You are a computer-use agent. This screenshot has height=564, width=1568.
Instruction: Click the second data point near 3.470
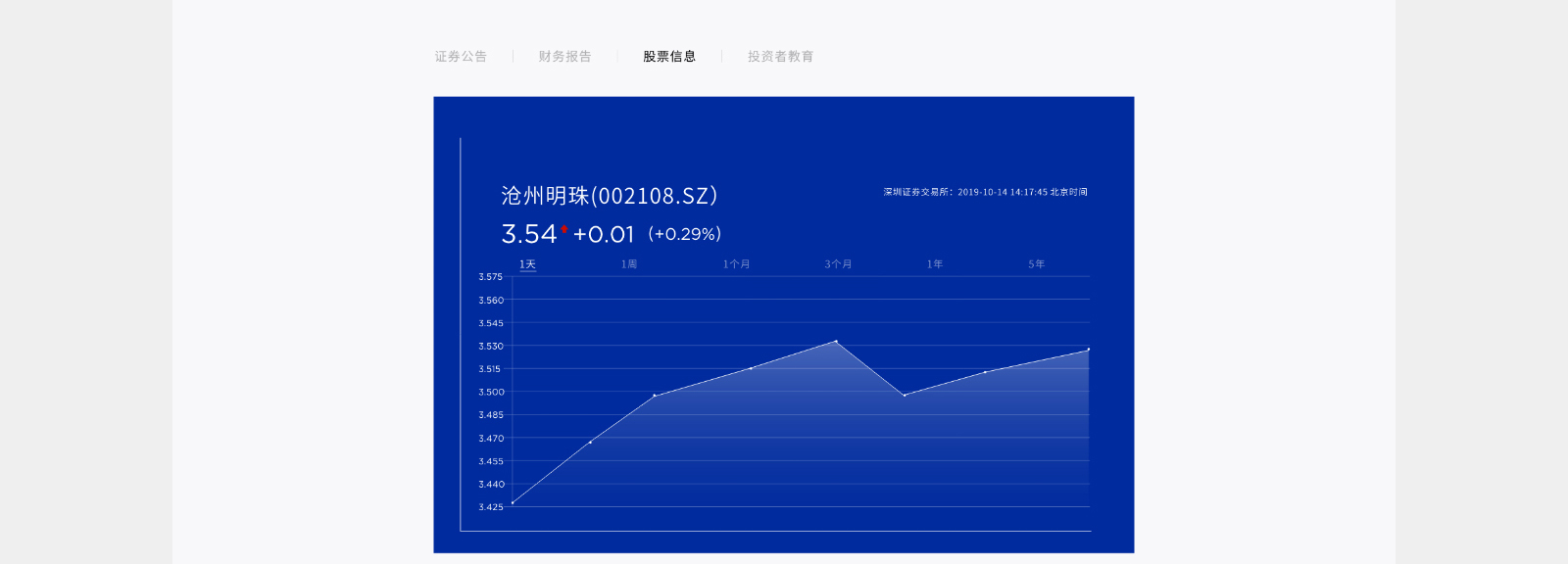coord(590,442)
